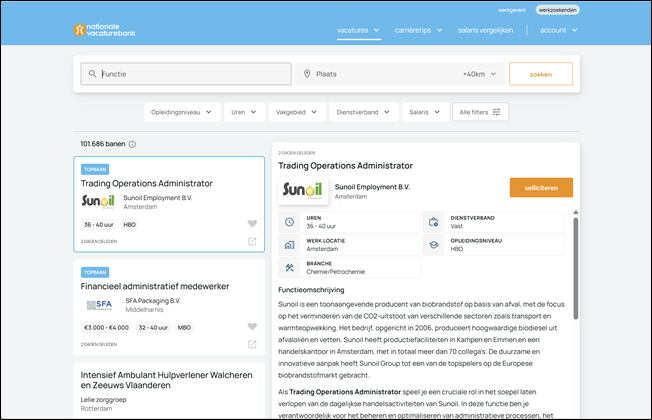Image resolution: width=652 pixels, height=420 pixels.
Task: Click the TOPBAAN badge on the SFA Packaging card
Action: 95,272
